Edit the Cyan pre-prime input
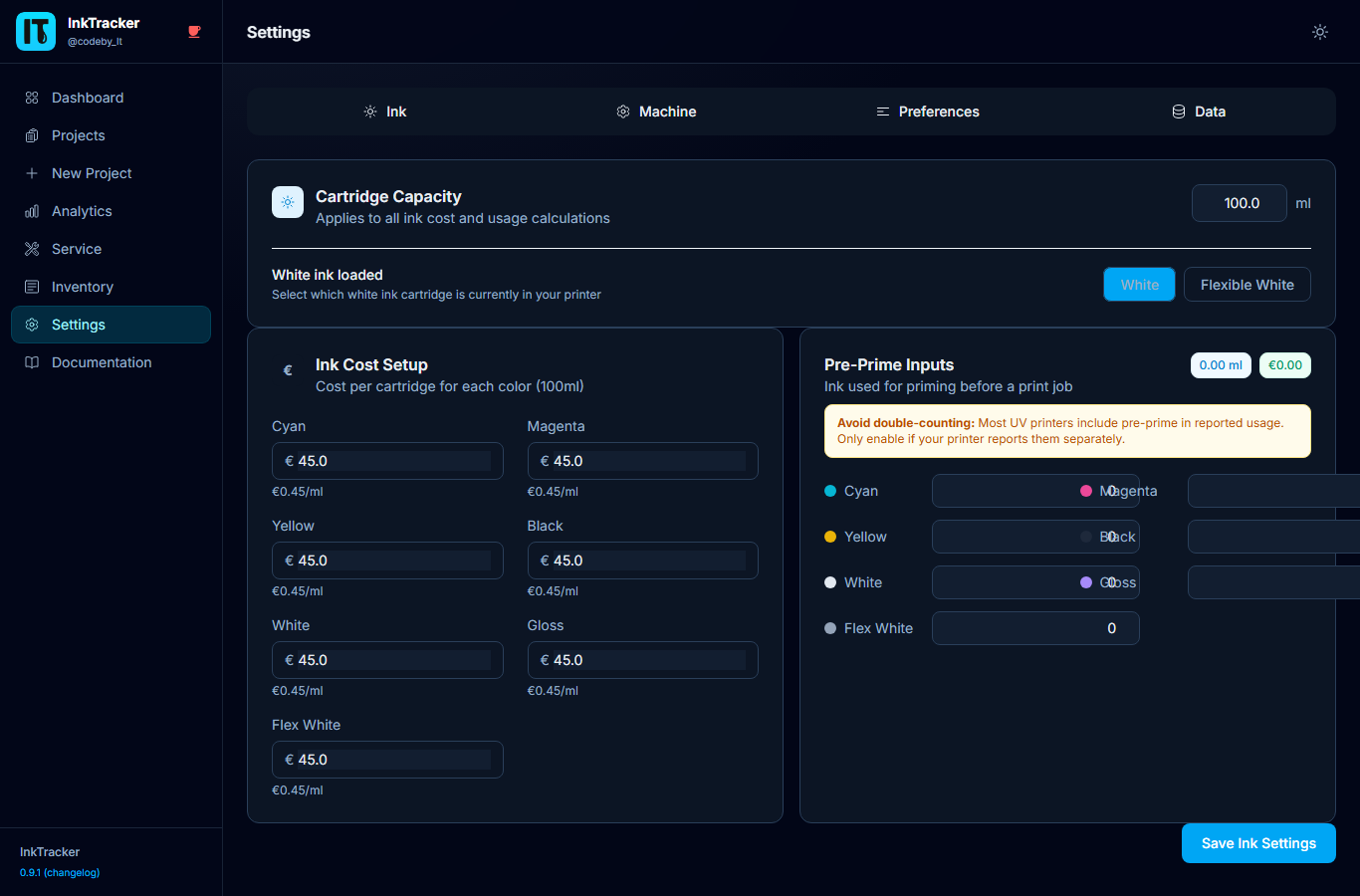The image size is (1360, 896). (1035, 491)
